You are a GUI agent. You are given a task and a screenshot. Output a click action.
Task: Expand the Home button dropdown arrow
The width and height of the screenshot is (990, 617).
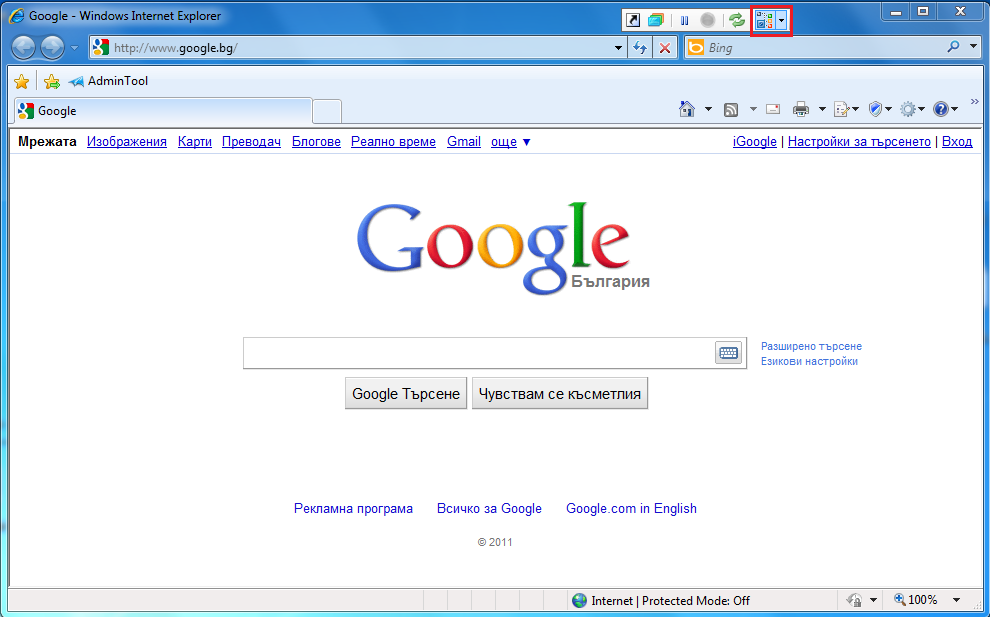click(x=708, y=110)
